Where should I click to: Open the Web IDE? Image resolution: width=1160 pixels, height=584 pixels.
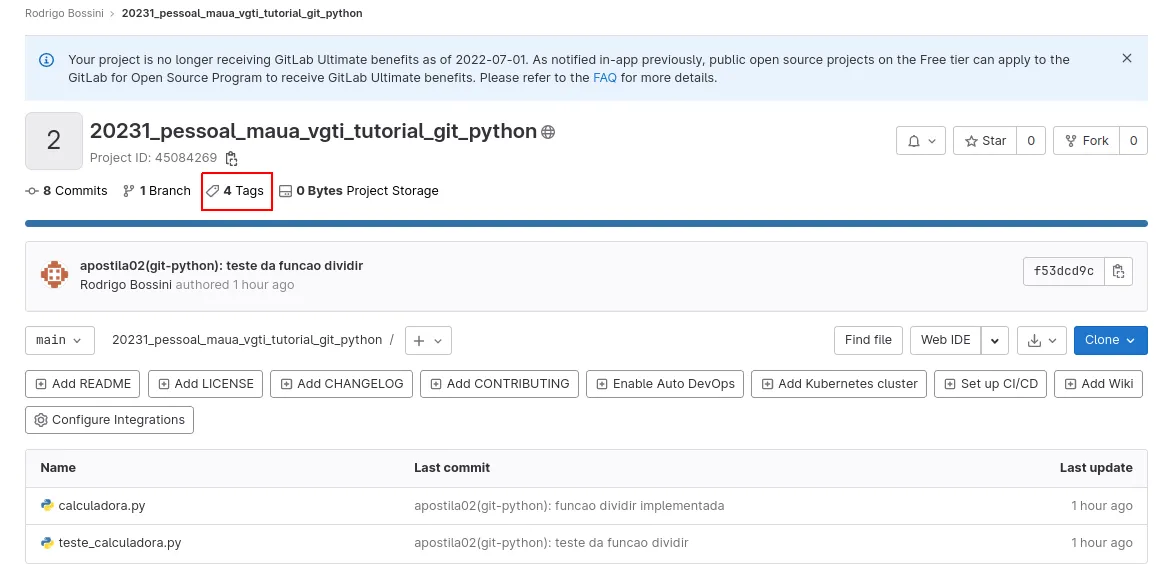point(945,340)
